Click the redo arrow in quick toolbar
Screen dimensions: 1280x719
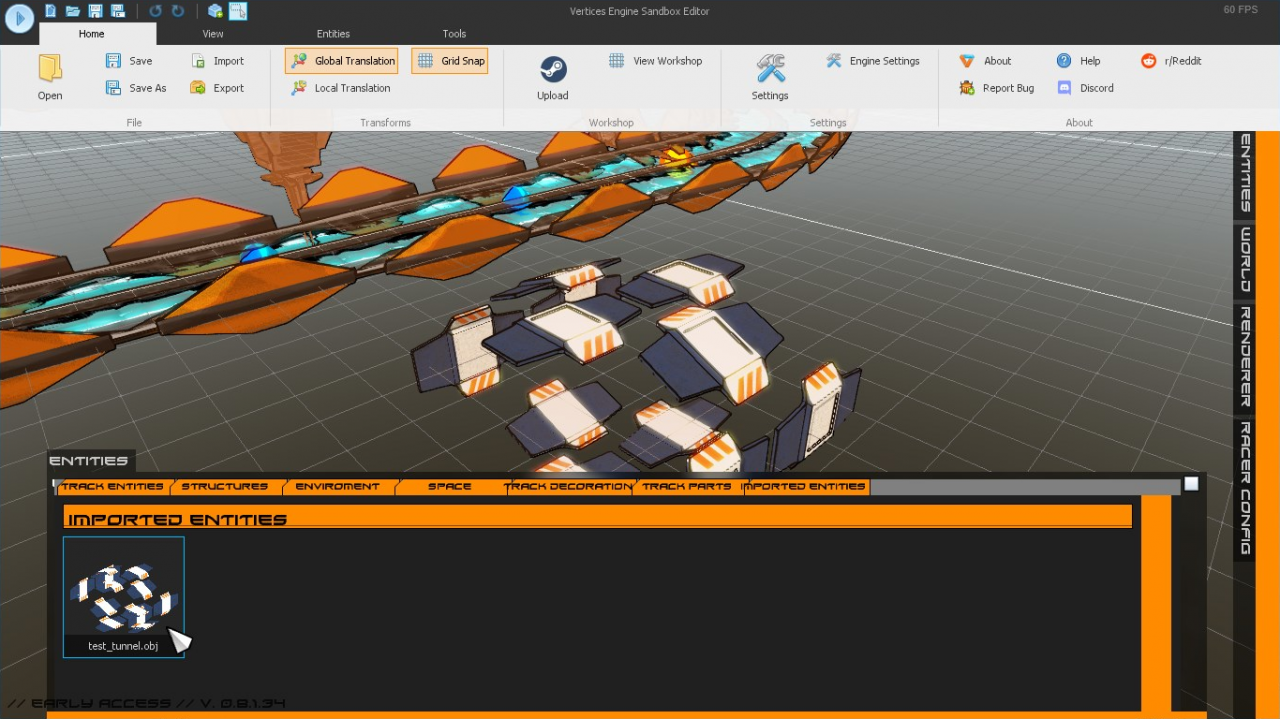(178, 11)
